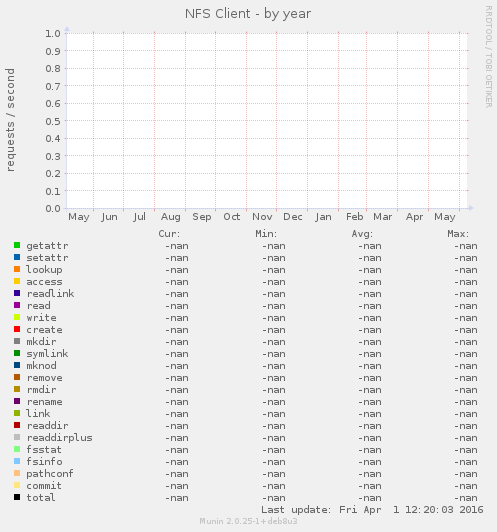
Task: Click the Cur: column header
Action: 169,234
